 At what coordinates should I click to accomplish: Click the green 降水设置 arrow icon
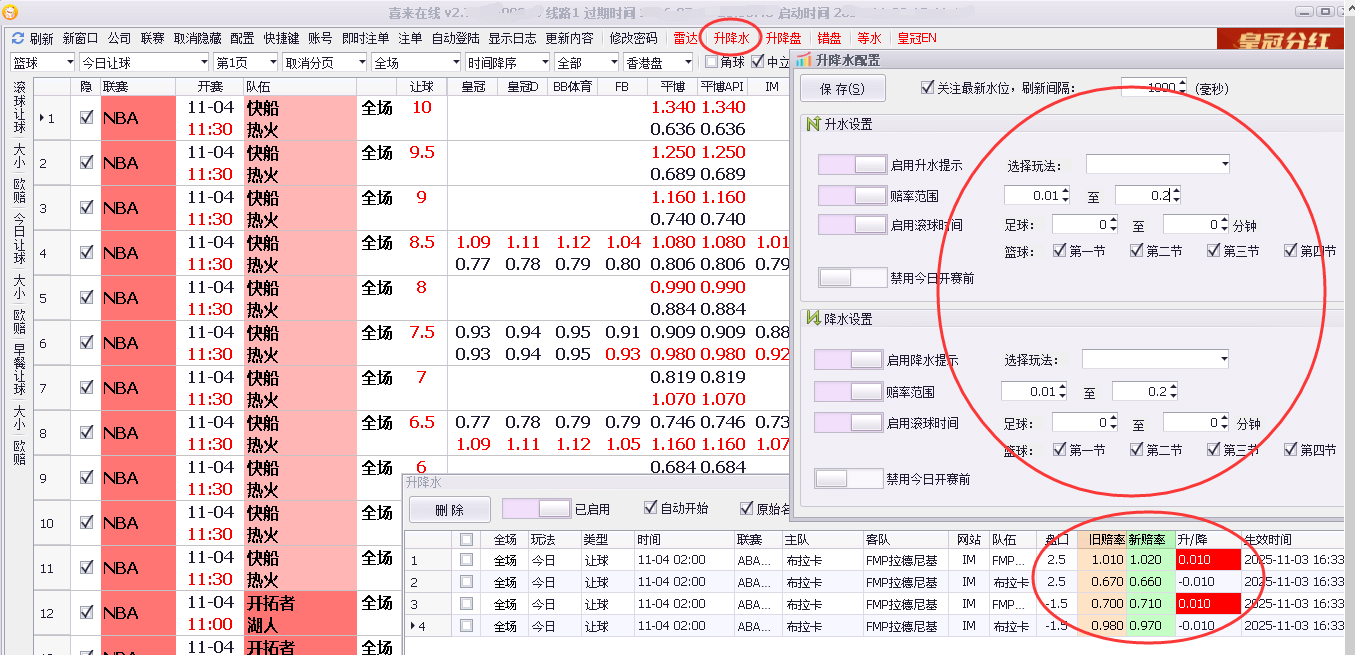[x=812, y=319]
